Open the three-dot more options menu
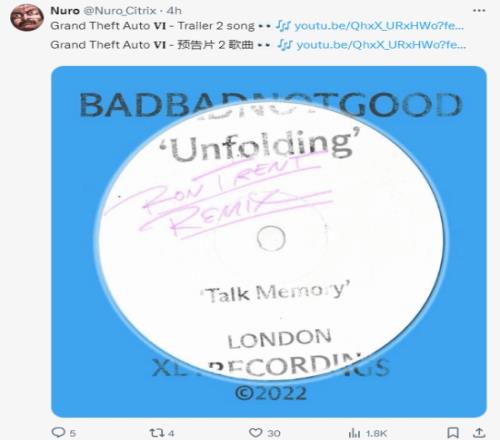 pyautogui.click(x=479, y=11)
